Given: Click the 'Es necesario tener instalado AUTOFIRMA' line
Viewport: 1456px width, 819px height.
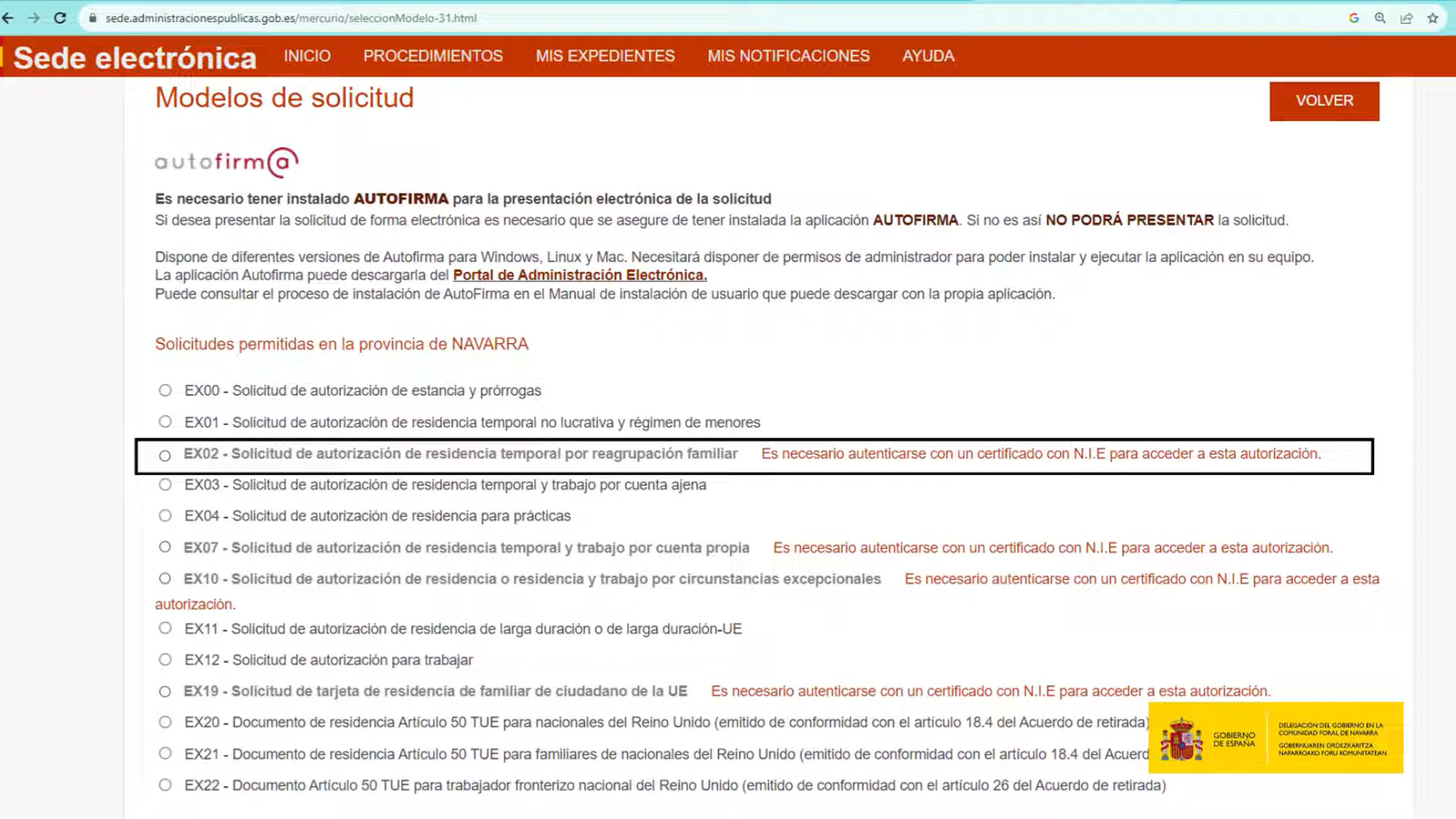Looking at the screenshot, I should click(463, 198).
